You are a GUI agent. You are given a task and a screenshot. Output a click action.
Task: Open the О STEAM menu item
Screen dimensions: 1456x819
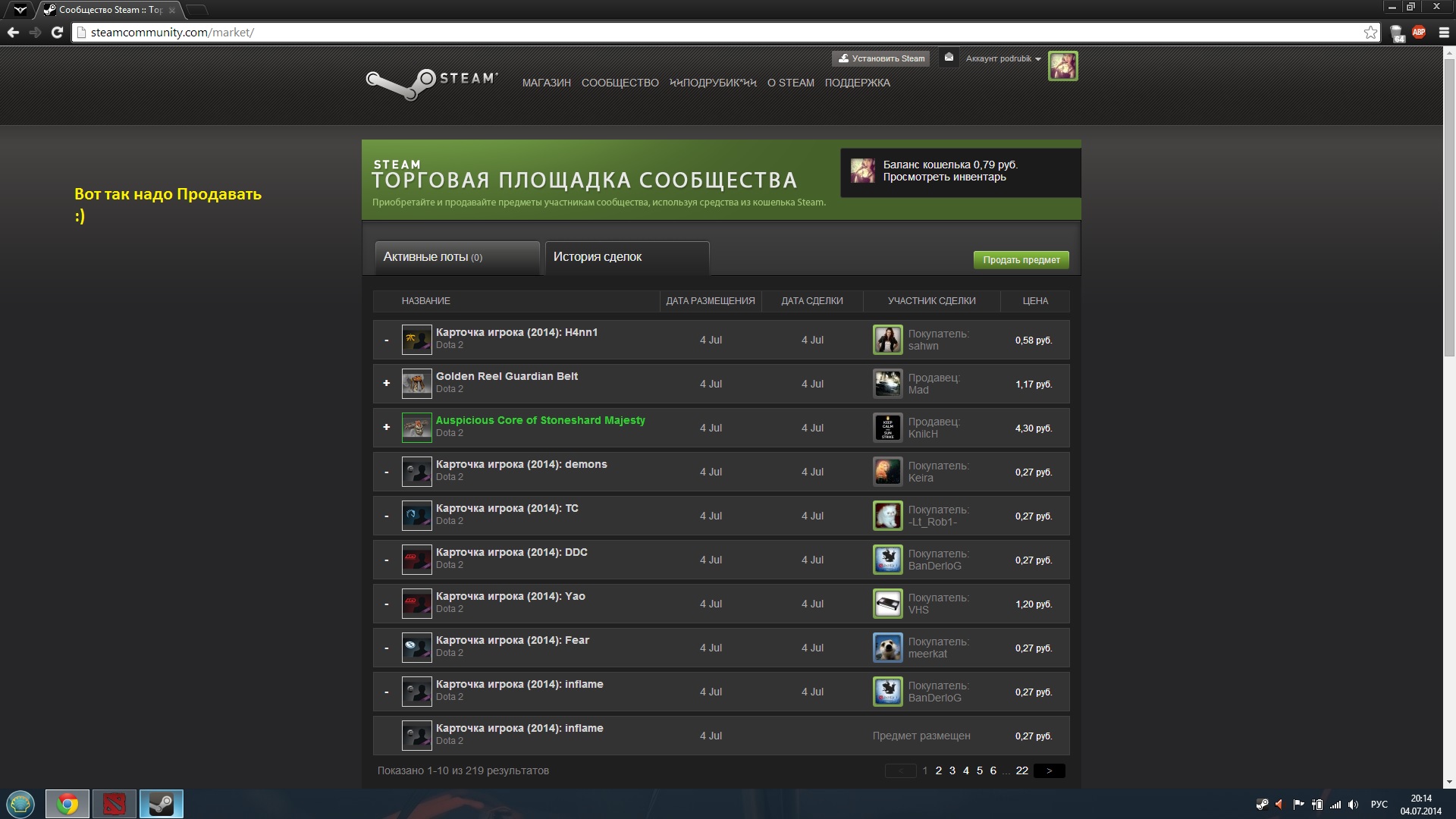click(x=790, y=83)
